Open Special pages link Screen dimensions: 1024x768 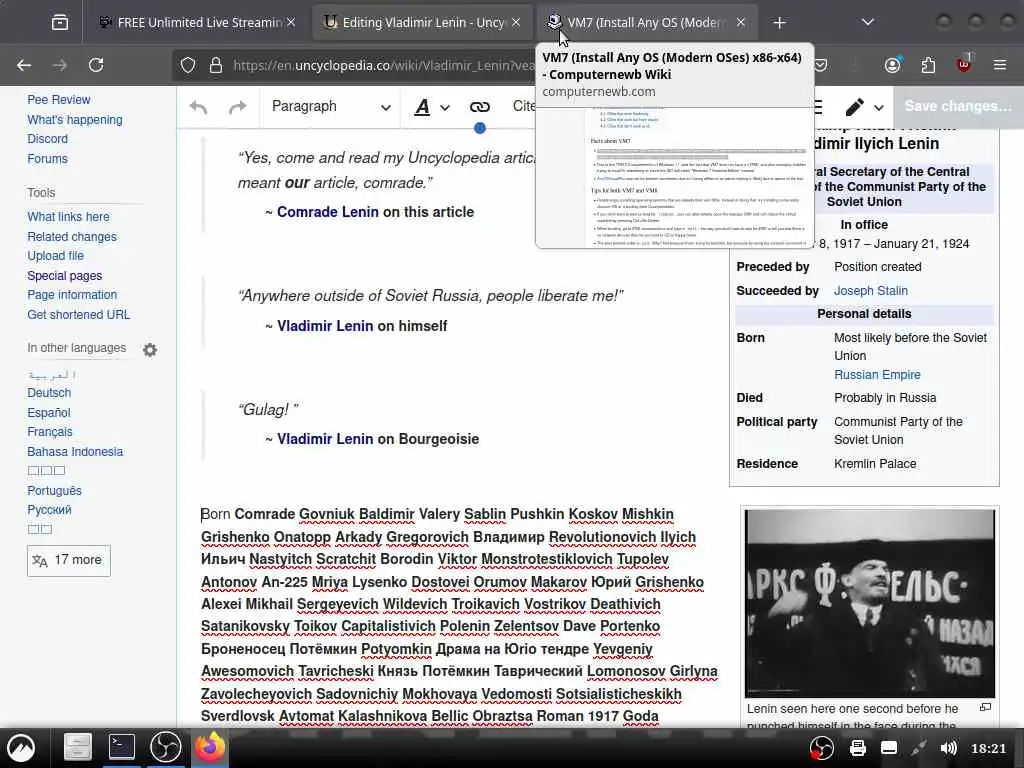[x=65, y=276]
